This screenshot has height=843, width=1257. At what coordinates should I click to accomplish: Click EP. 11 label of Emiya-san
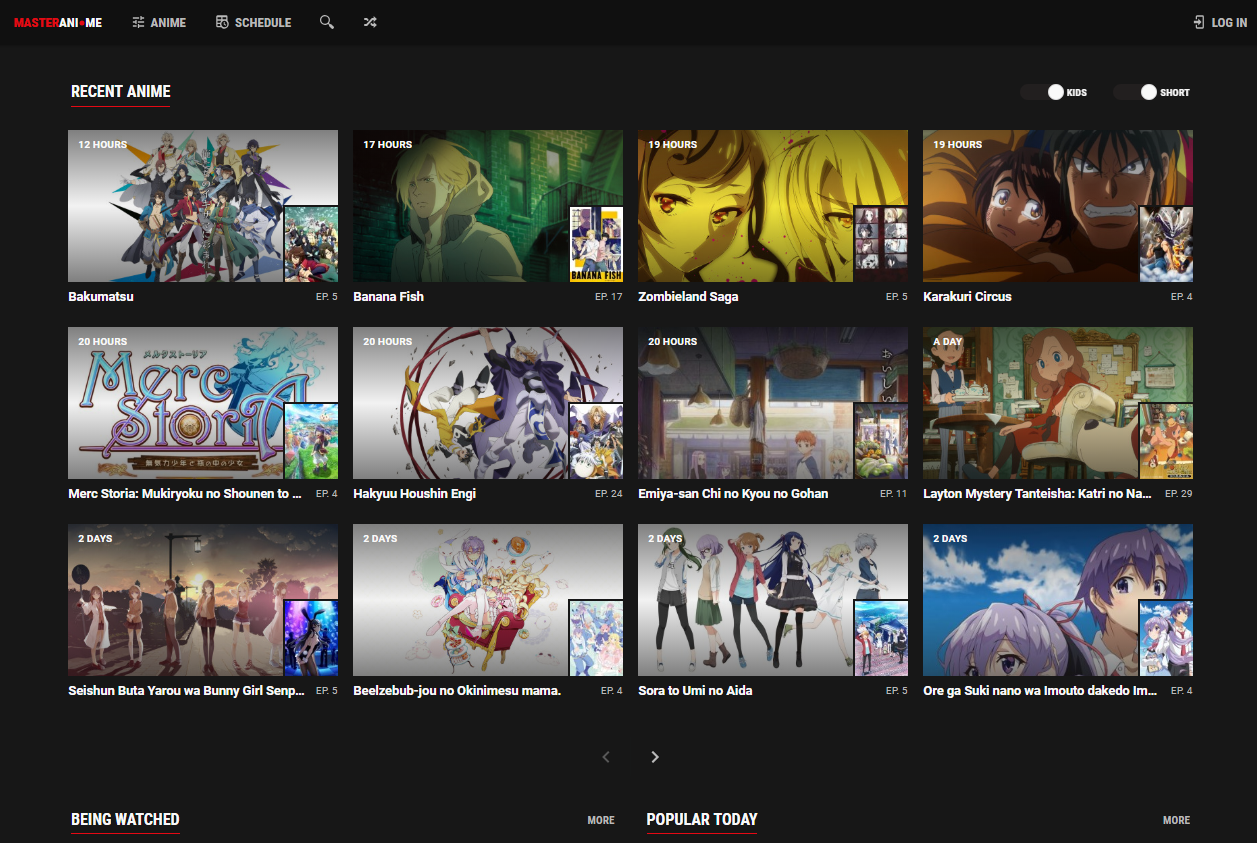(894, 494)
